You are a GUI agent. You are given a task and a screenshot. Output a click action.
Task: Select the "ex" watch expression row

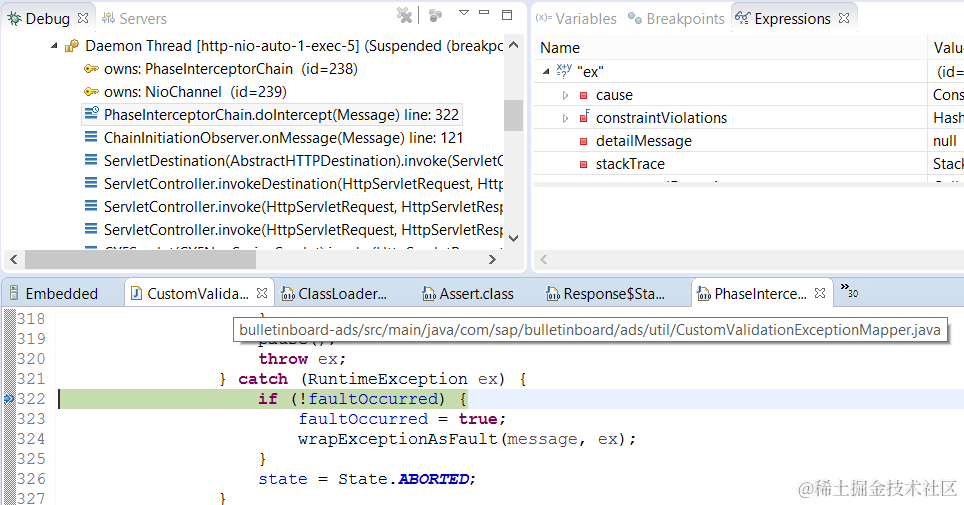(x=748, y=72)
